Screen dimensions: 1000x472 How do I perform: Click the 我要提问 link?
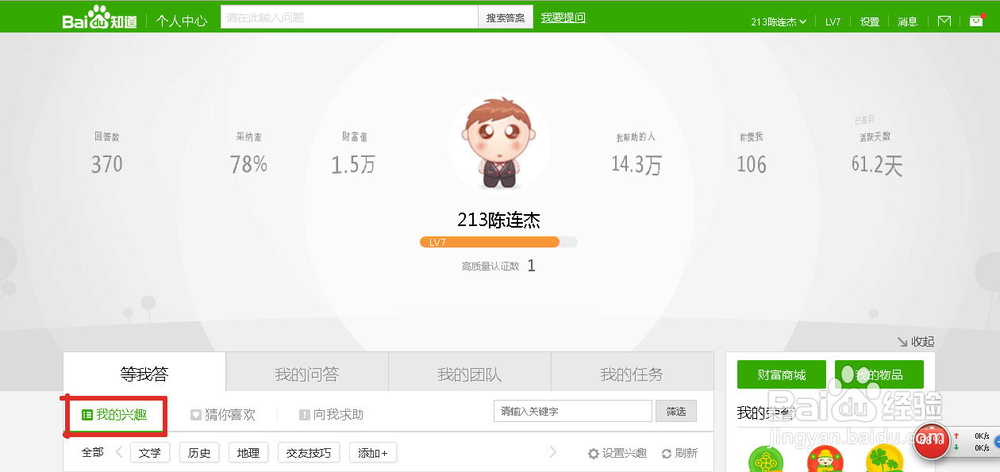pos(563,17)
